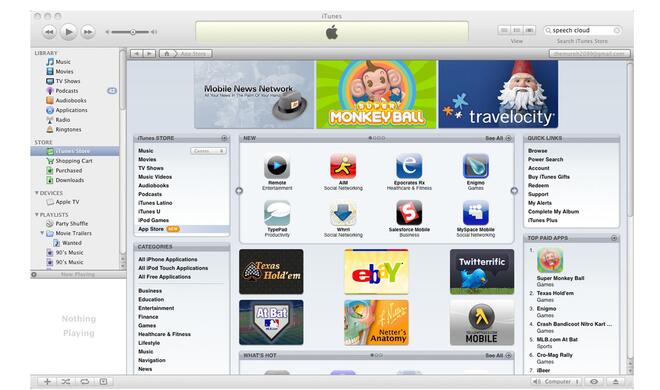The width and height of the screenshot is (660, 390).
Task: Collapse the Devices section
Action: [37, 193]
